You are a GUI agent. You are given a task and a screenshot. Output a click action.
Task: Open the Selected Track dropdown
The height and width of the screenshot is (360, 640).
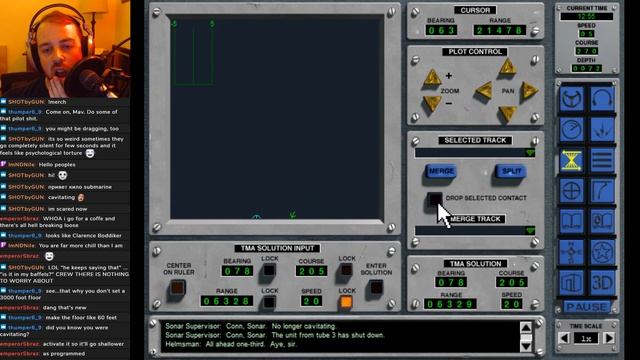[x=475, y=153]
